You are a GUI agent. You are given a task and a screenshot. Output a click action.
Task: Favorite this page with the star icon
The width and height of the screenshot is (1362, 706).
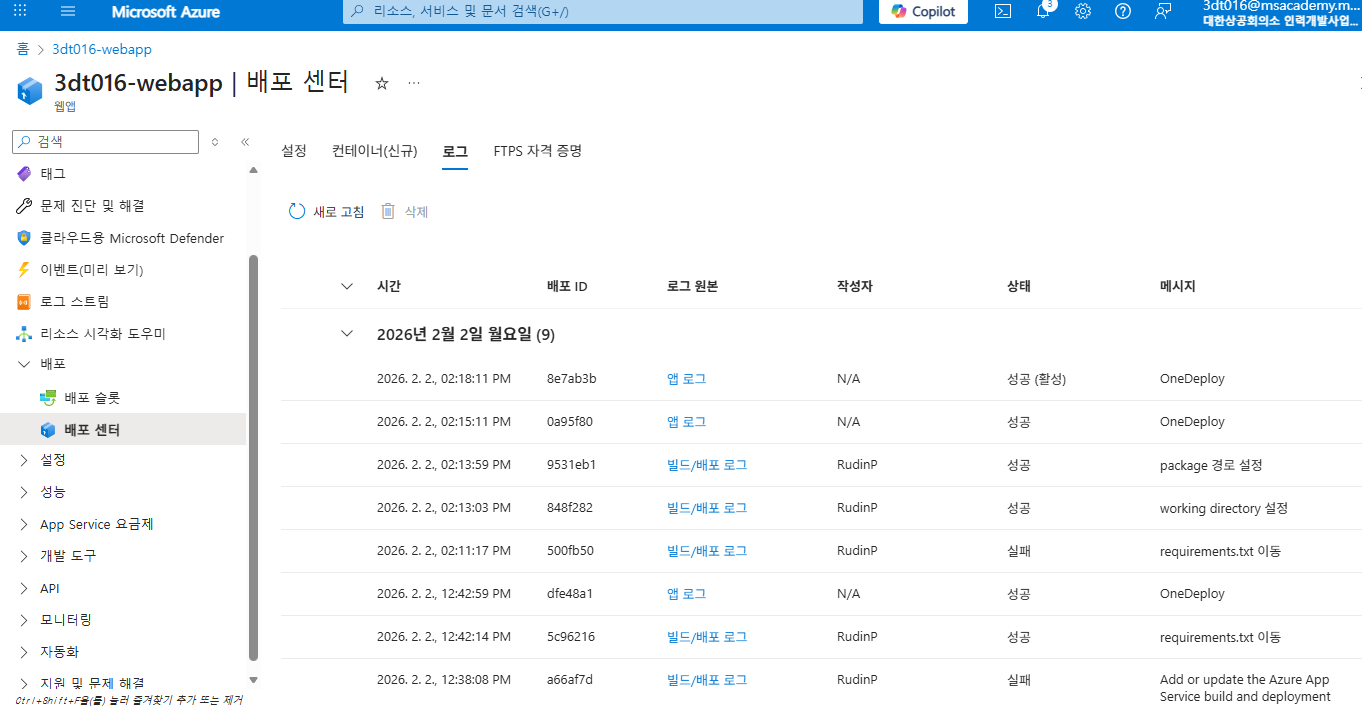381,83
